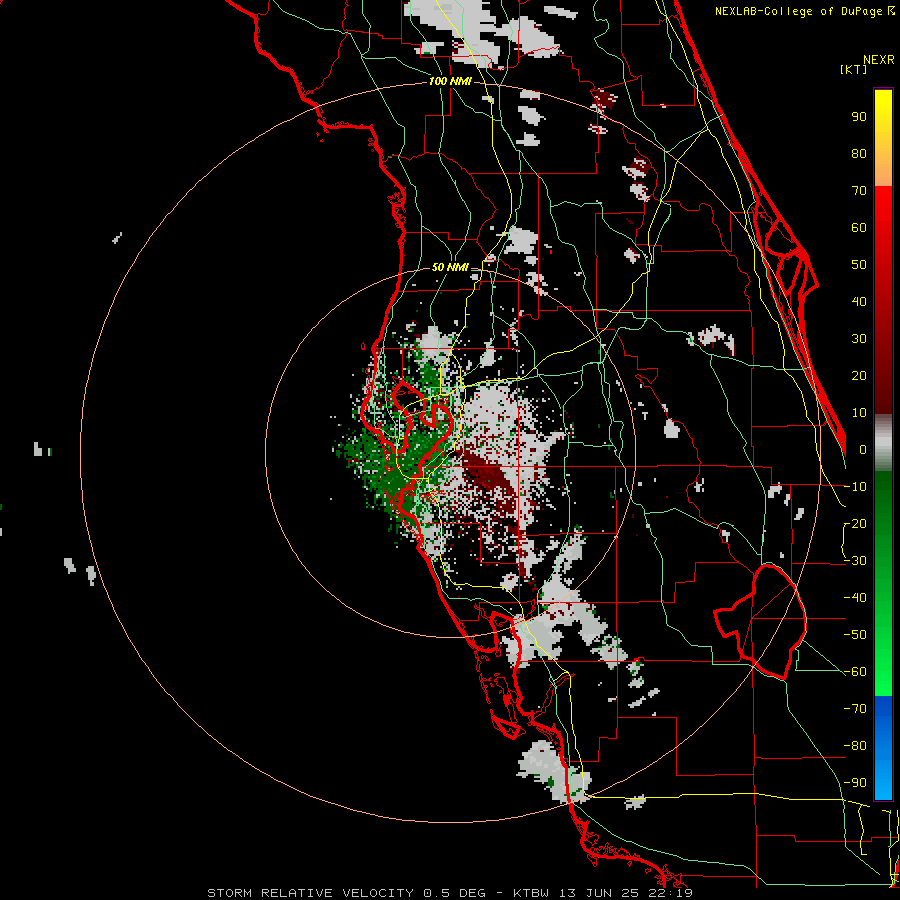
Task: Click the -50 value on the velocity scale
Action: (855, 635)
